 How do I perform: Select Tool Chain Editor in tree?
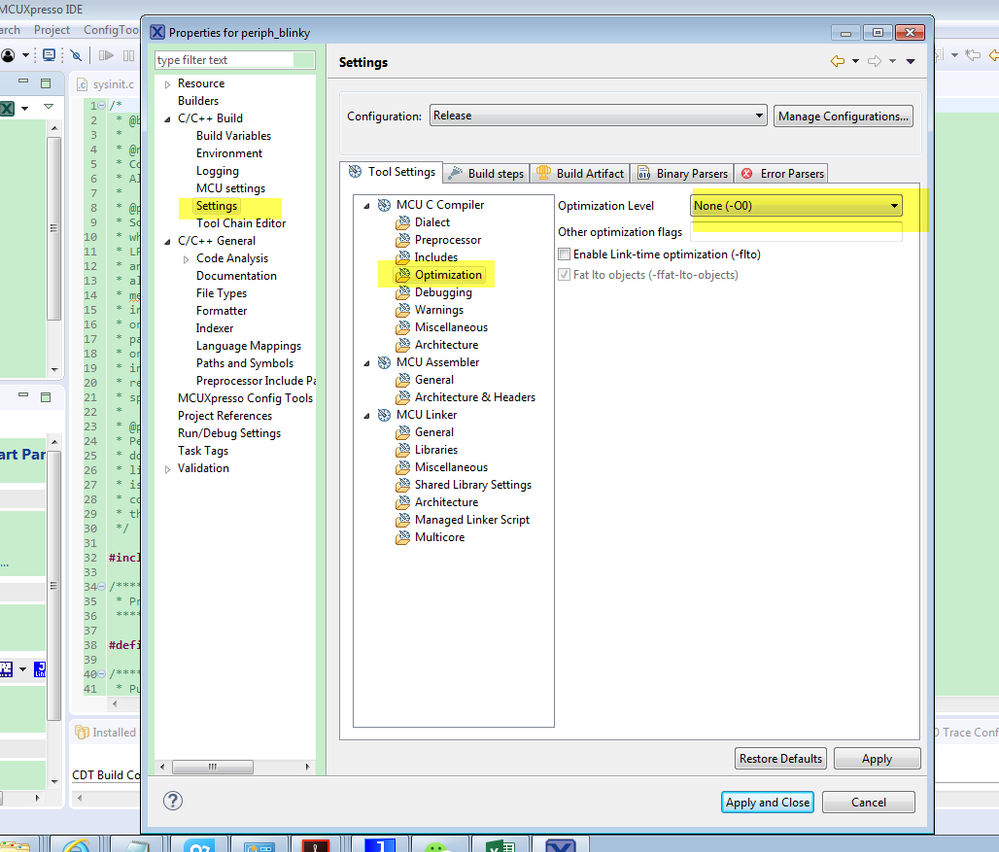(x=241, y=223)
